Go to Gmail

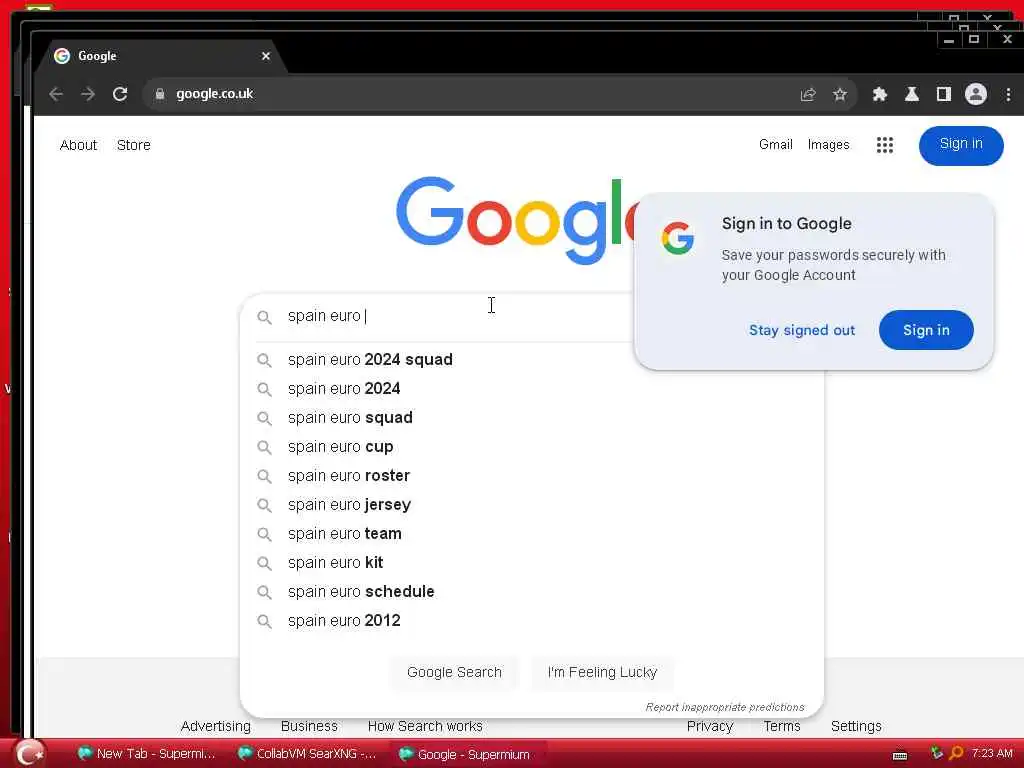coord(775,144)
